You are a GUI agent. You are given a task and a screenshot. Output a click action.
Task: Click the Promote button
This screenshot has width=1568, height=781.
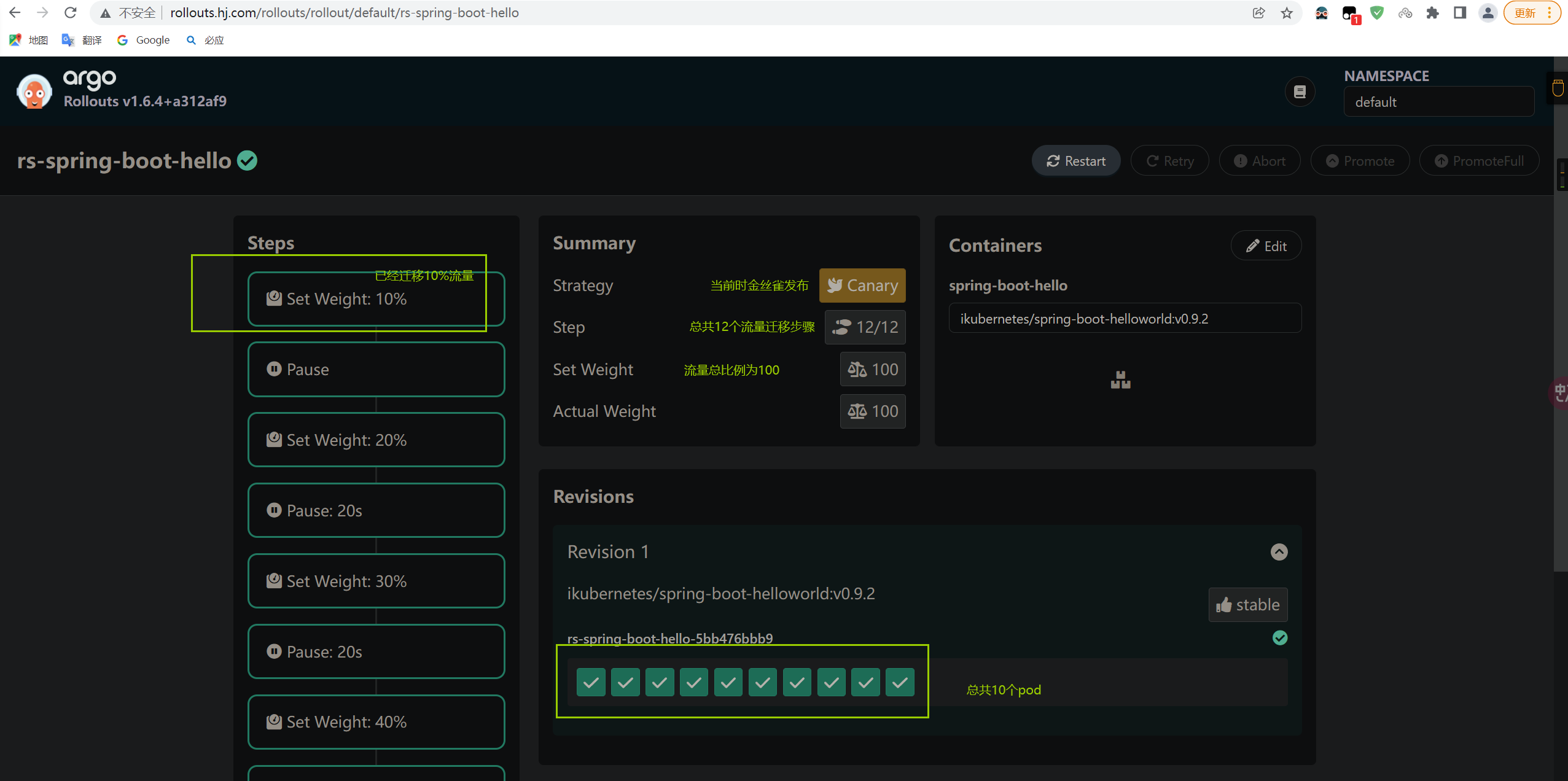coord(1360,161)
